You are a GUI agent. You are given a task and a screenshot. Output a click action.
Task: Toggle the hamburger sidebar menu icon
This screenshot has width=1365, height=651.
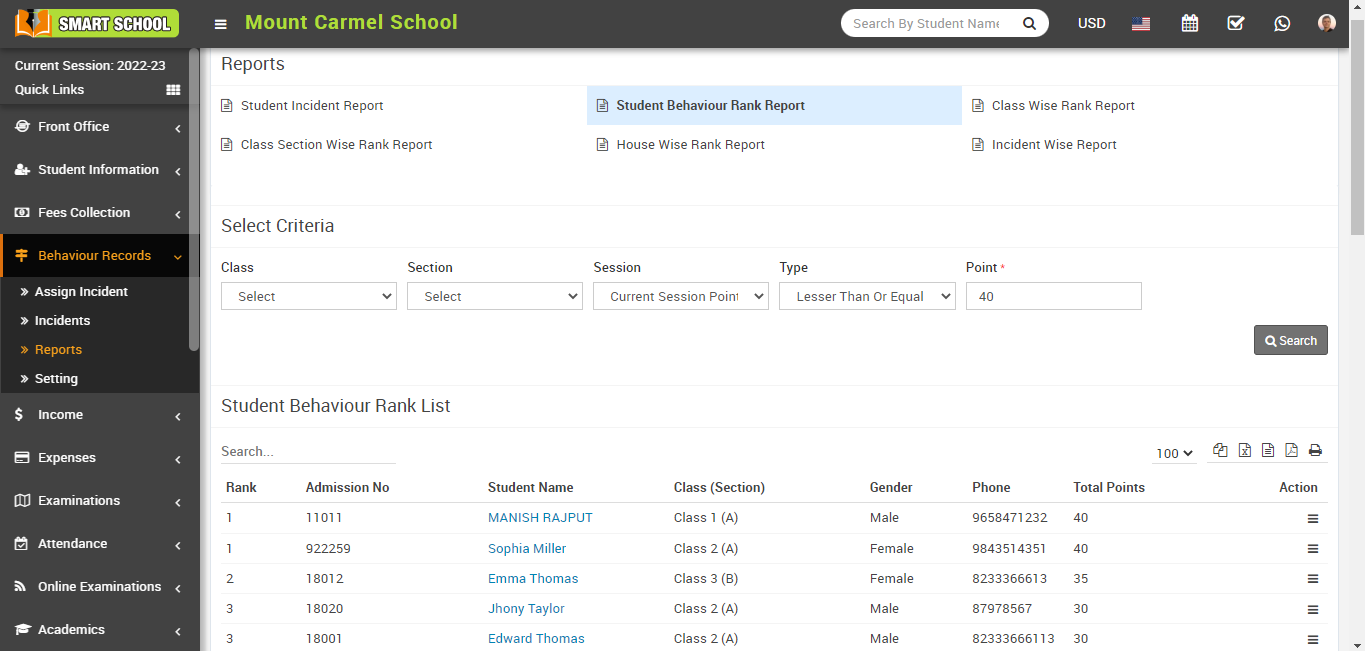(221, 24)
